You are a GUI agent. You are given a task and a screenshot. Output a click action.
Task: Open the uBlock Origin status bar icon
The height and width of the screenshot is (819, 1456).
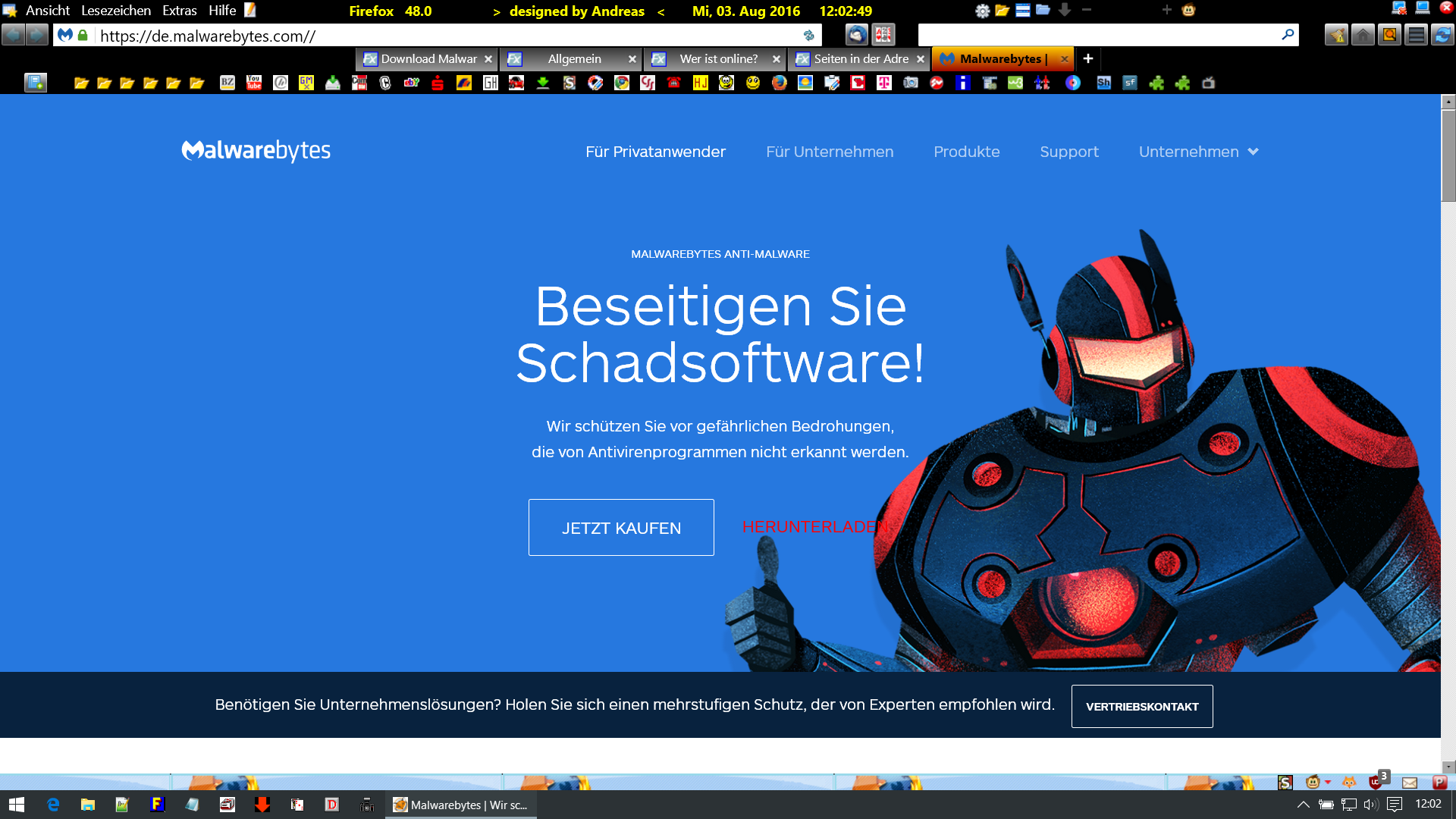click(1375, 782)
